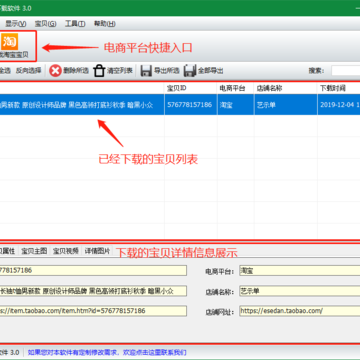The width and height of the screenshot is (360, 360).
Task: Sort by the 店铺名称 column header
Action: pos(286,88)
